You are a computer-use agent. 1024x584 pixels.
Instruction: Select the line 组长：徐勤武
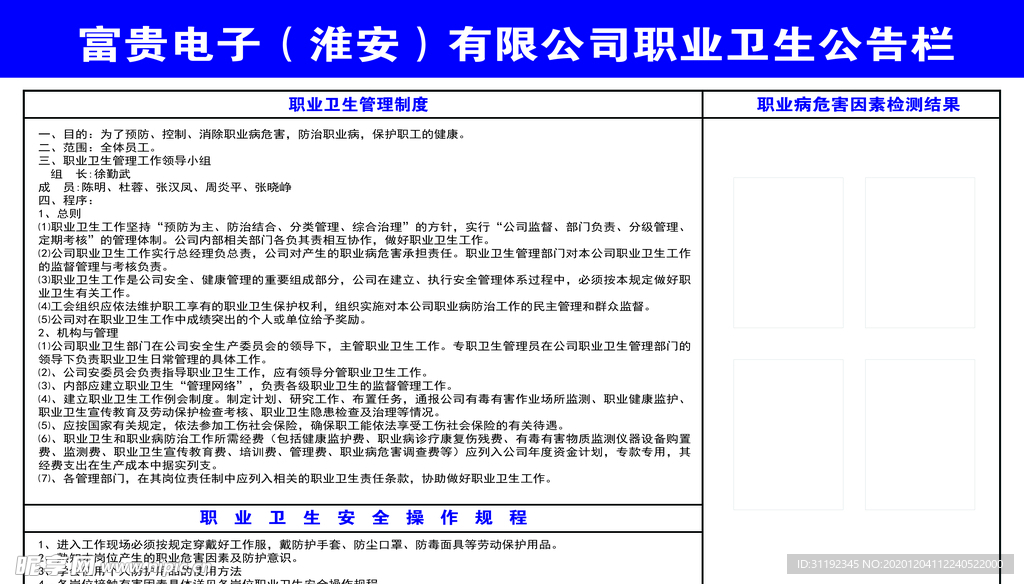pos(91,174)
